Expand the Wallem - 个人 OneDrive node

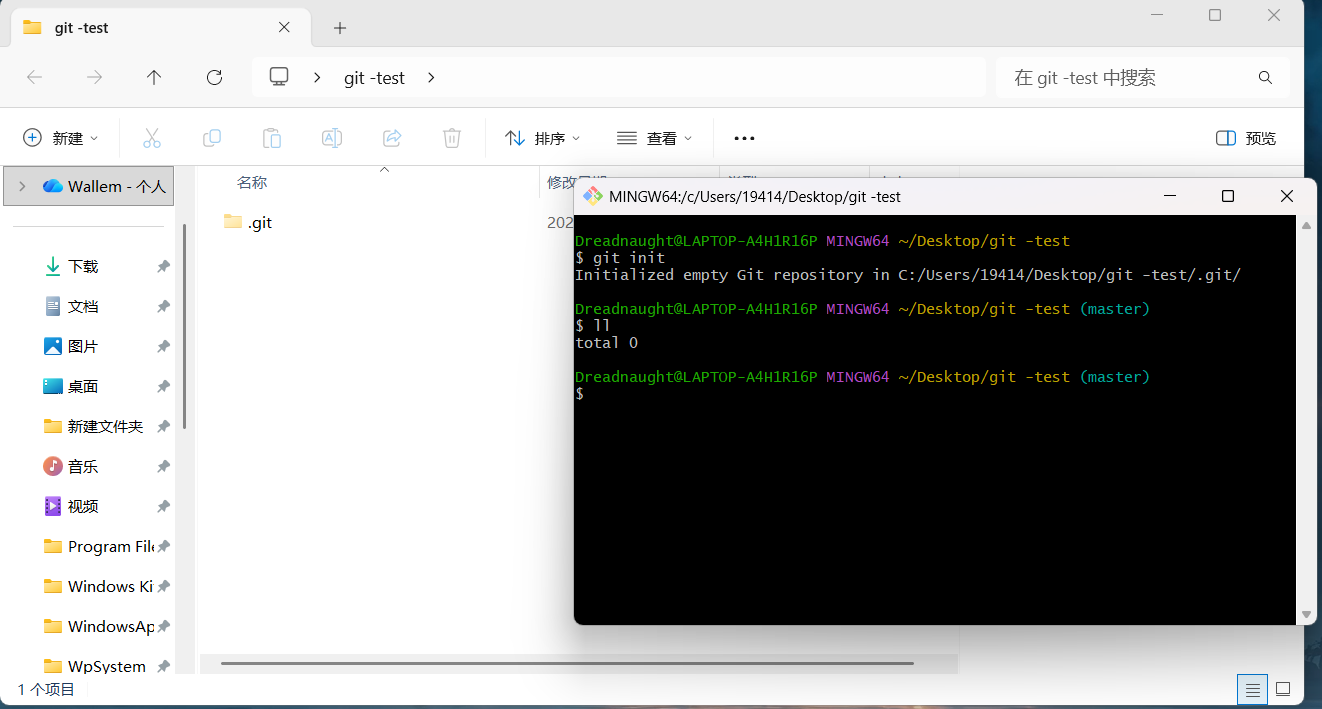tap(21, 186)
